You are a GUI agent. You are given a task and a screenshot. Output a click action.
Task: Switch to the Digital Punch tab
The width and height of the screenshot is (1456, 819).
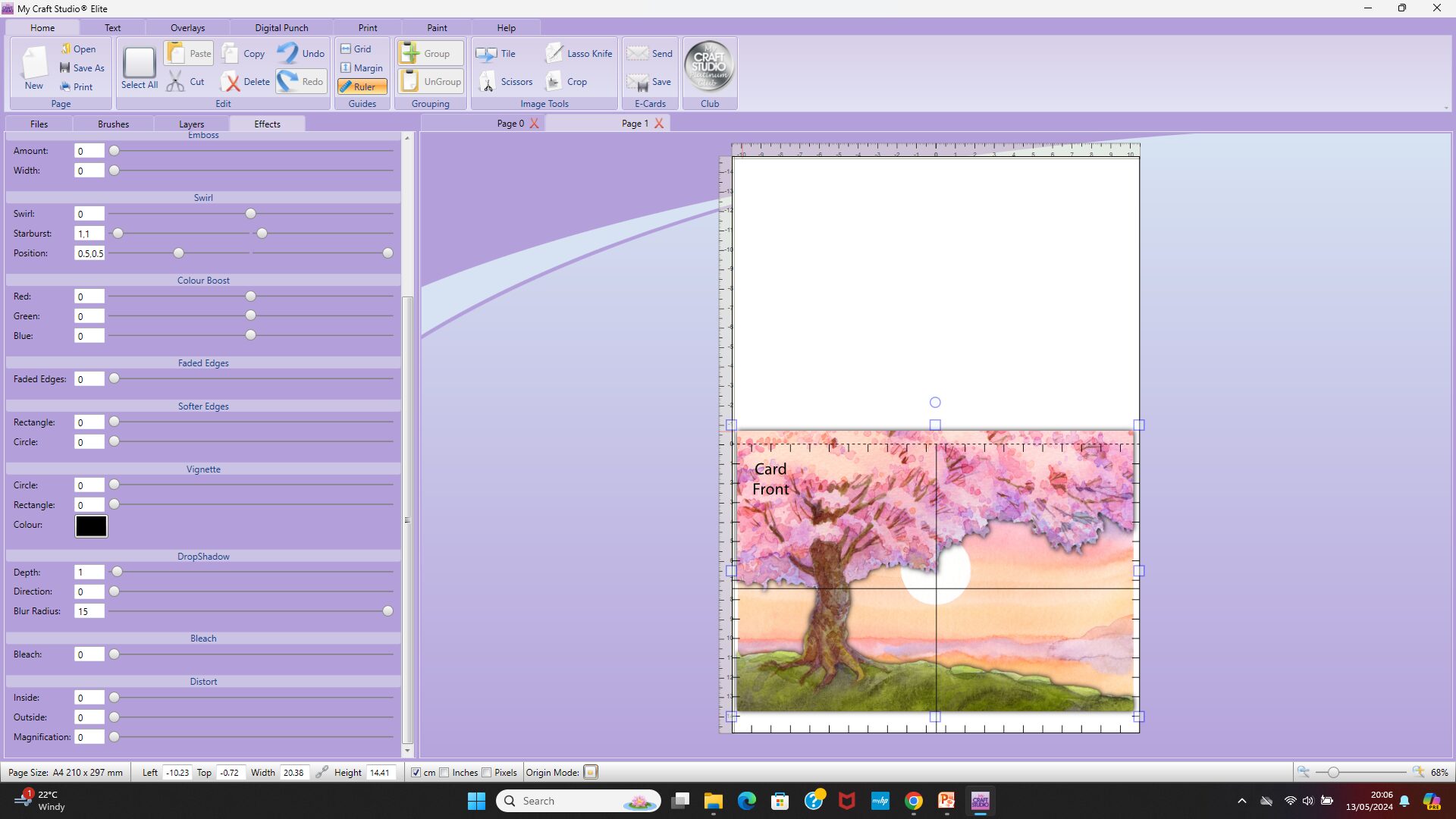tap(281, 28)
